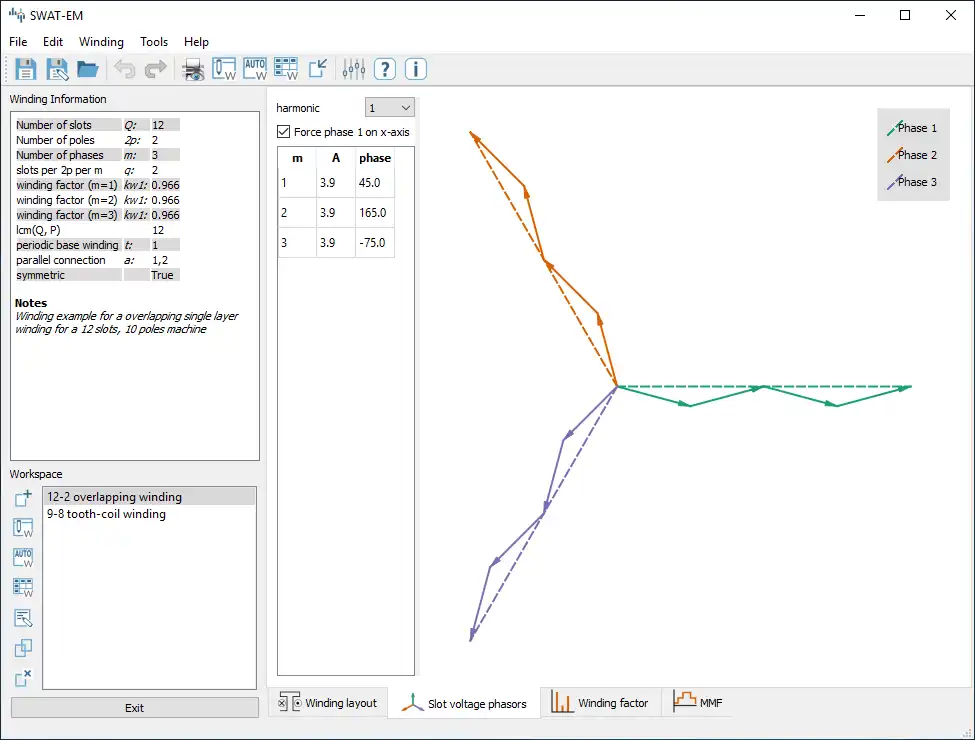The image size is (975, 740).
Task: Click the AUTO winding generator toolbar icon
Action: point(255,69)
